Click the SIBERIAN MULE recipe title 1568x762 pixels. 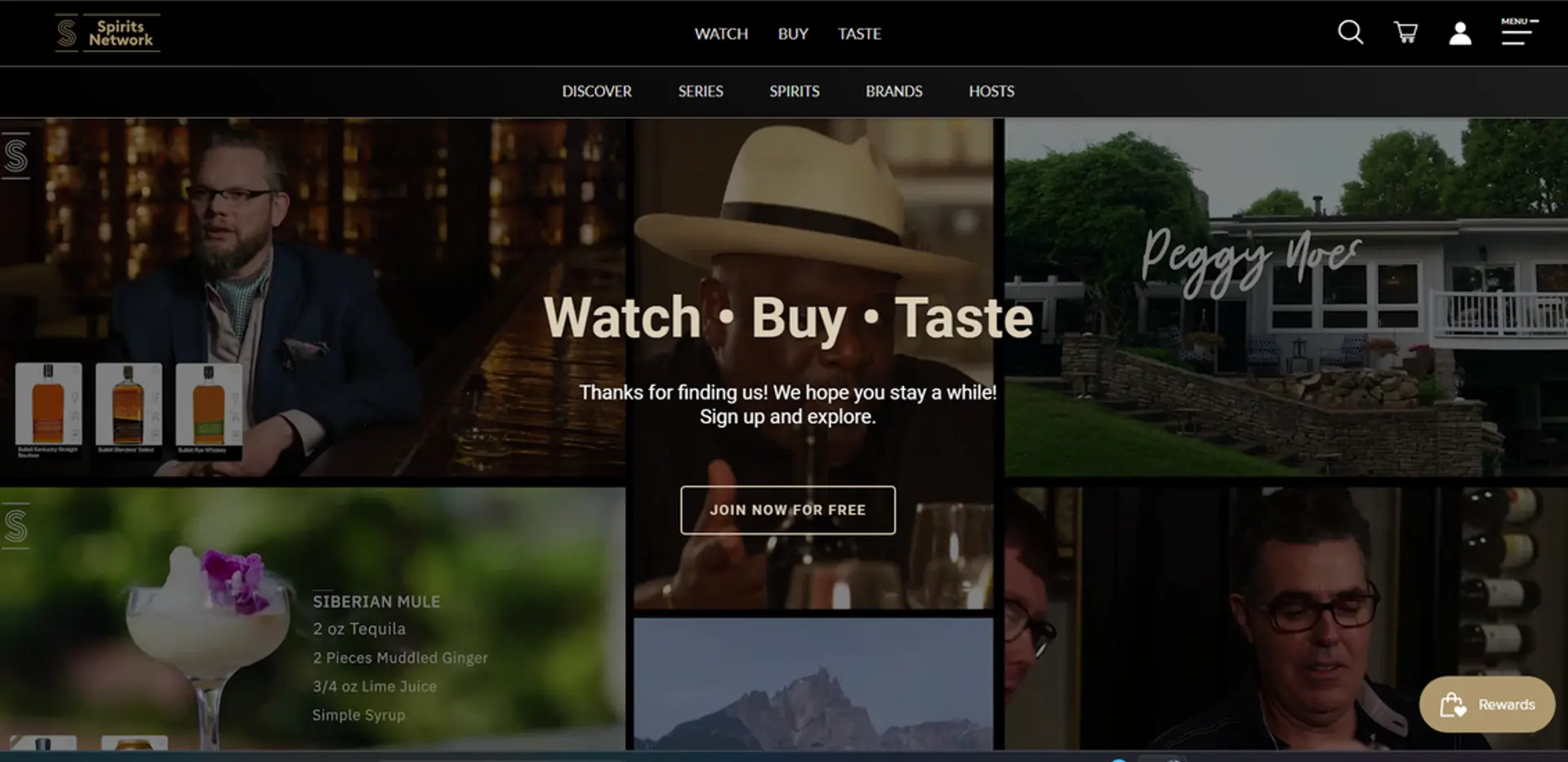[x=376, y=602]
